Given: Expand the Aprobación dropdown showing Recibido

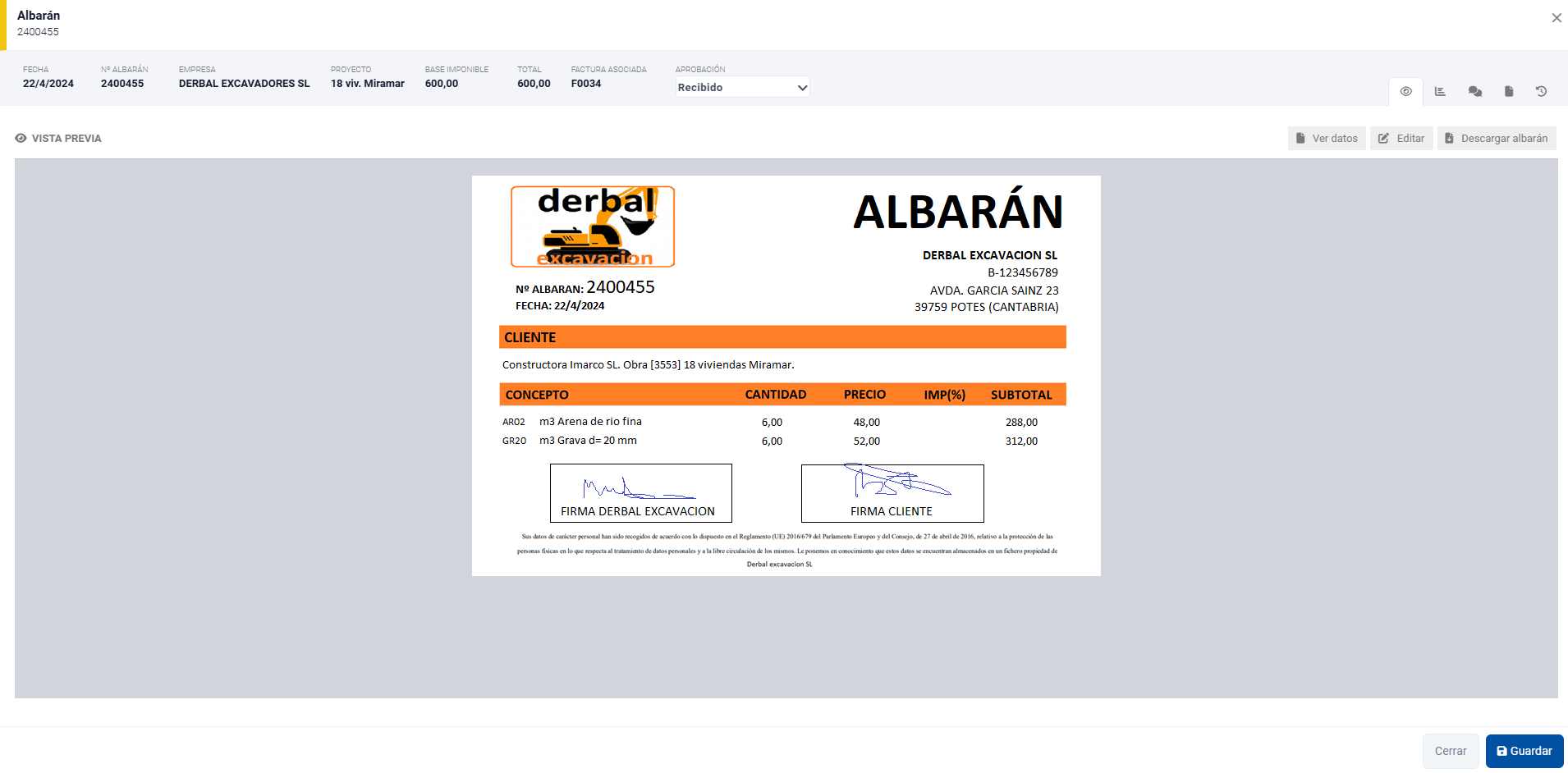Looking at the screenshot, I should click(x=742, y=87).
